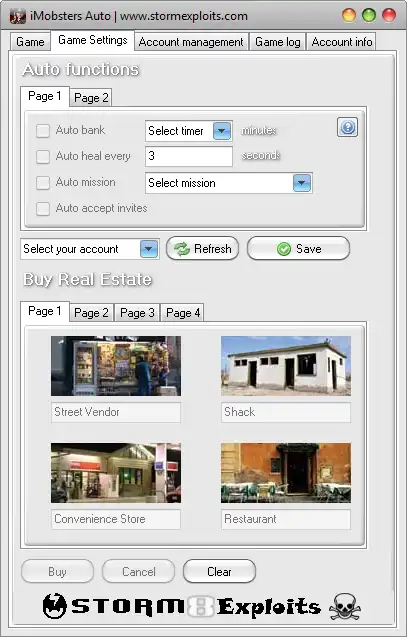Image resolution: width=407 pixels, height=637 pixels.
Task: Click the Buy button
Action: [57, 572]
